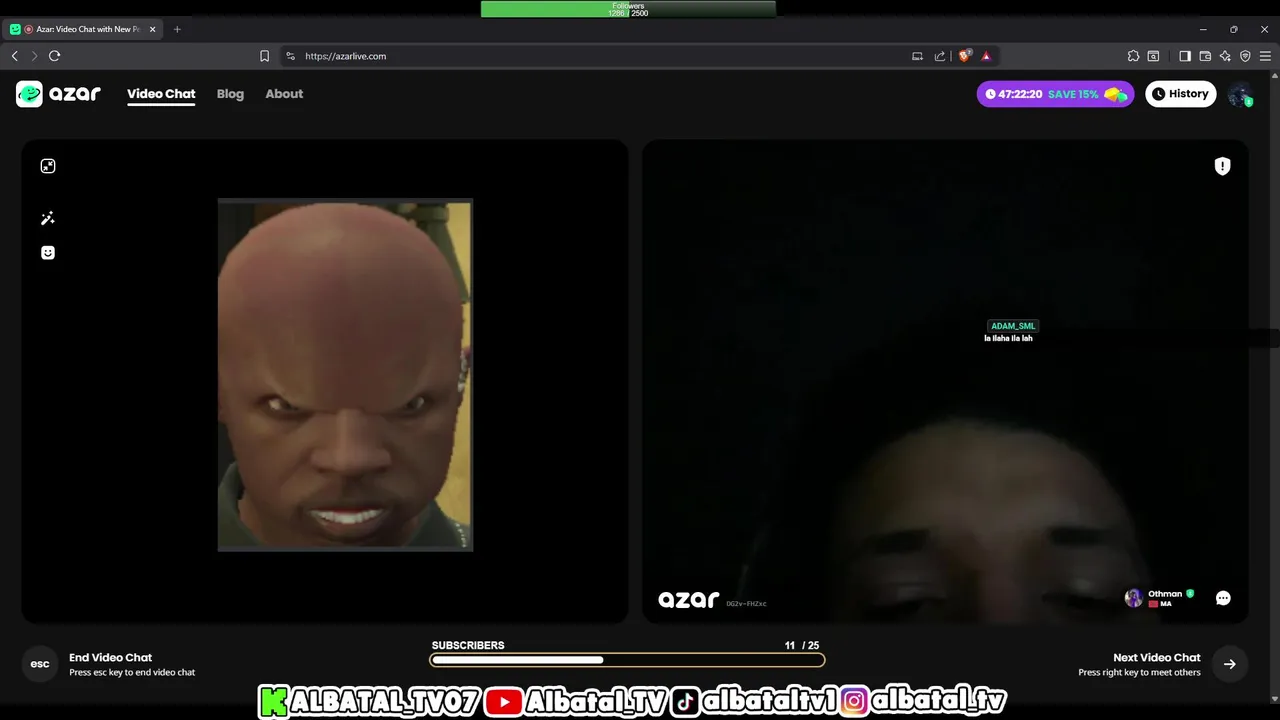This screenshot has height=720, width=1280.
Task: Open the browser hamburger menu
Action: click(x=1265, y=56)
